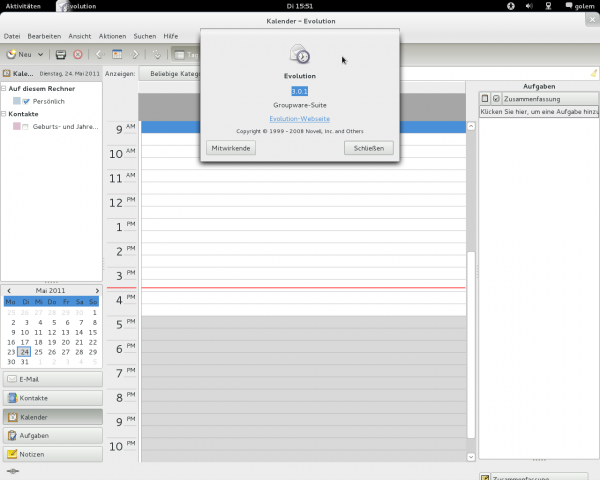Open the Bearbeiten menu
The image size is (600, 480).
point(44,36)
